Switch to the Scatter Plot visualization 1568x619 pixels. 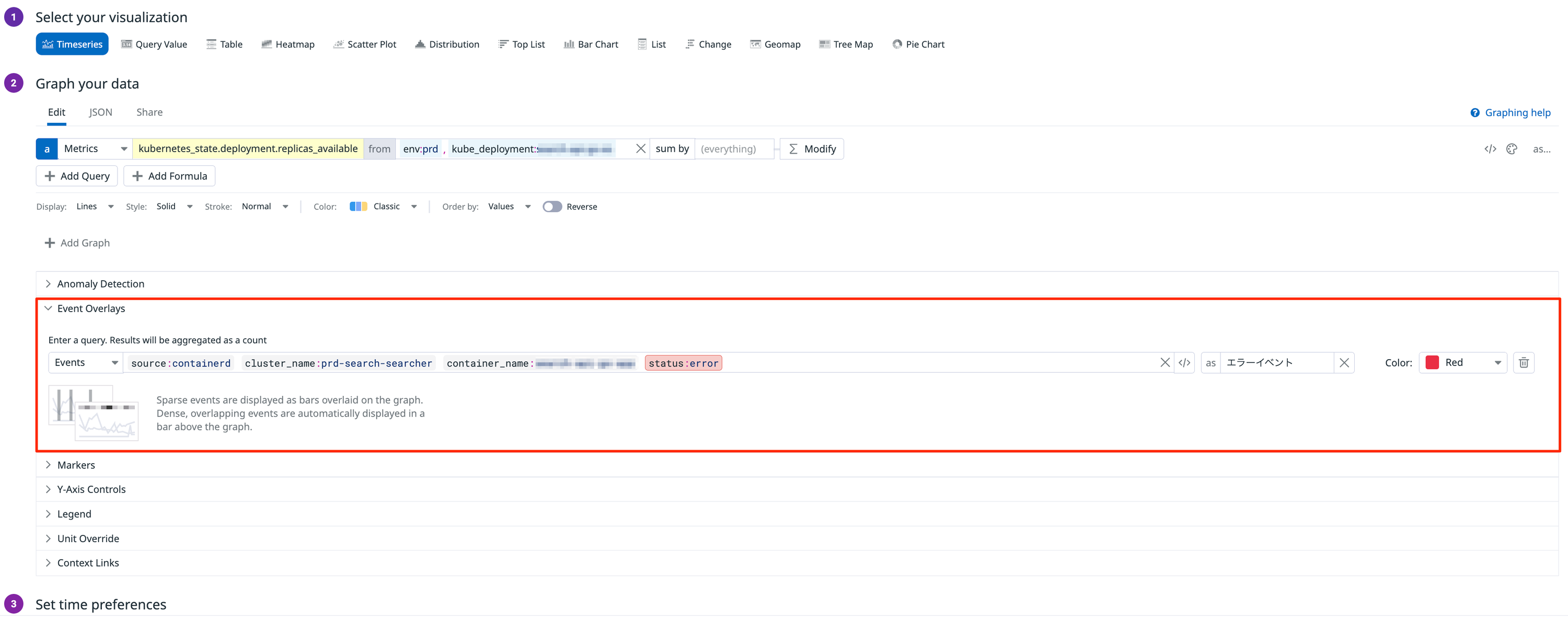tap(365, 44)
